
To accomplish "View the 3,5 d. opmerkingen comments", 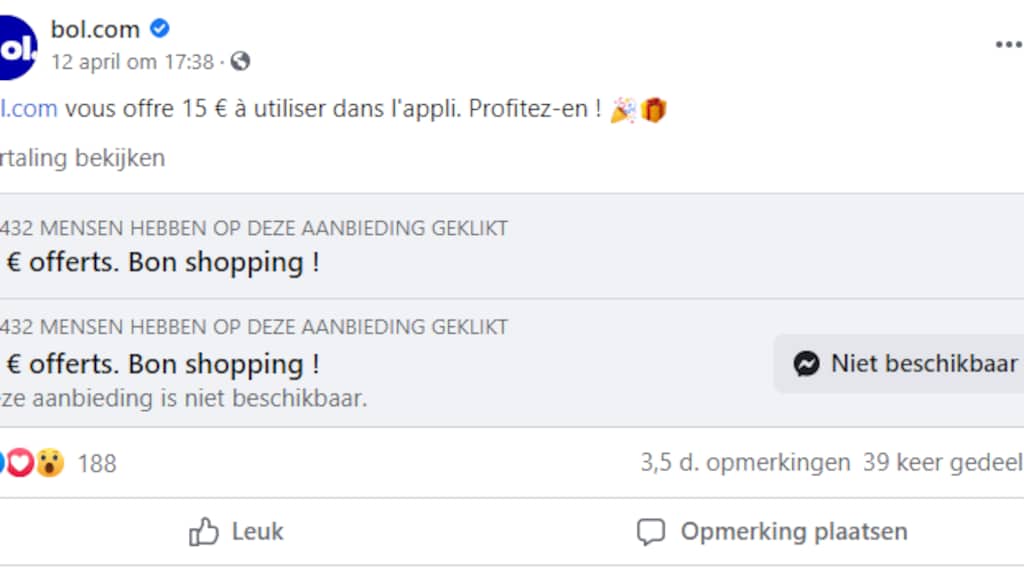I will click(745, 463).
